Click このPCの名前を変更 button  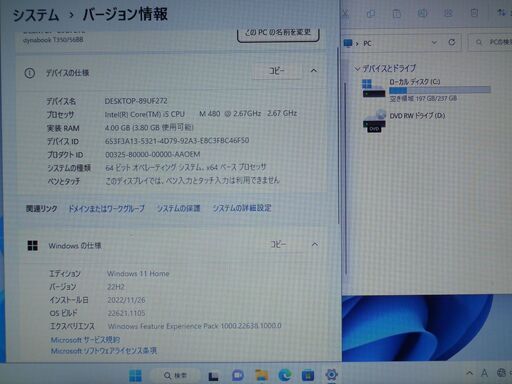[x=278, y=33]
